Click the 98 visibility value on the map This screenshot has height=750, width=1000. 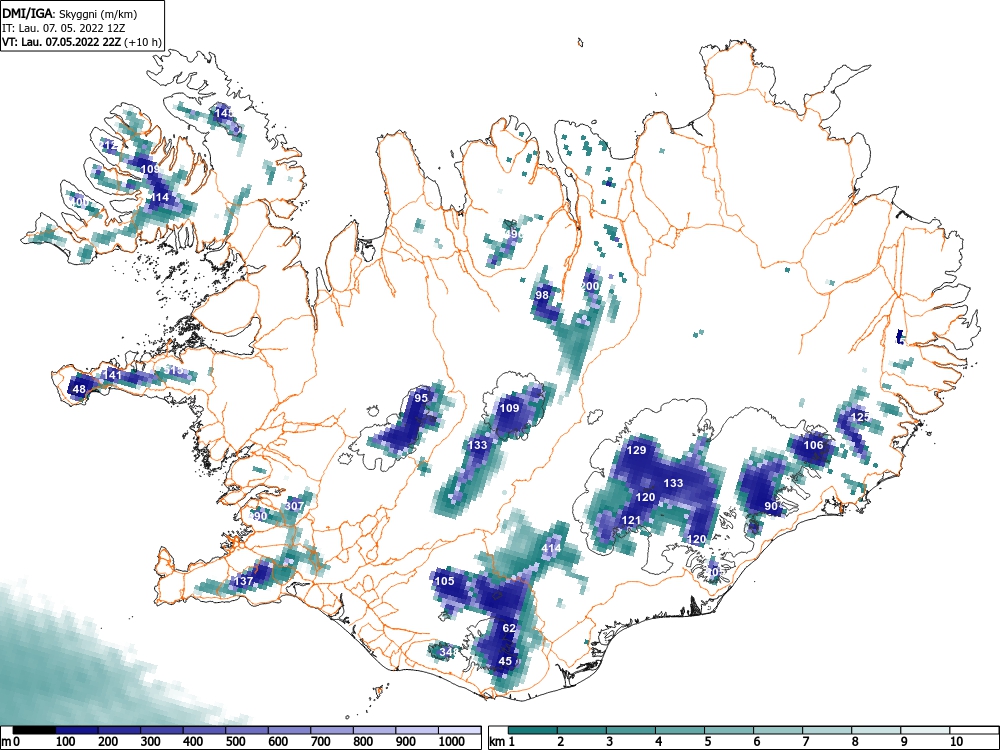pyautogui.click(x=542, y=295)
